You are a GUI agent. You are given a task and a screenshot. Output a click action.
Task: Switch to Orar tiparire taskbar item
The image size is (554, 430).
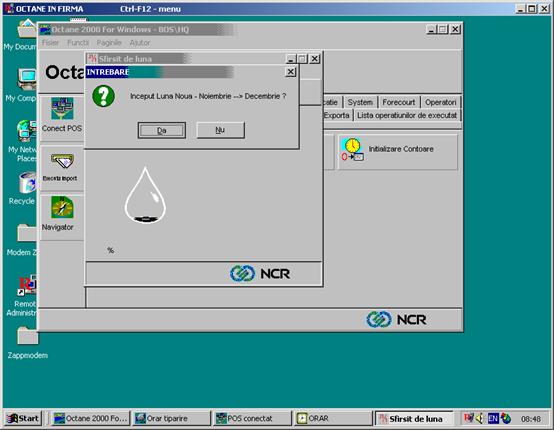pos(171,419)
